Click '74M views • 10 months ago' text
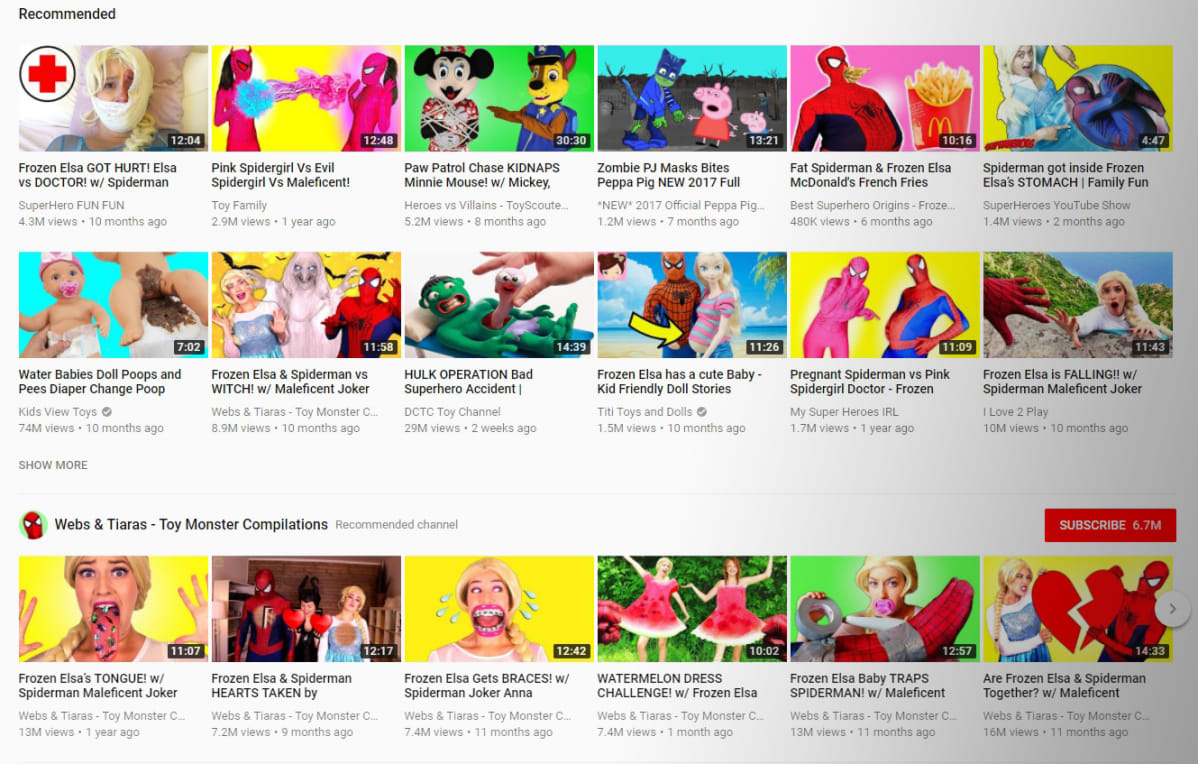 tap(91, 428)
